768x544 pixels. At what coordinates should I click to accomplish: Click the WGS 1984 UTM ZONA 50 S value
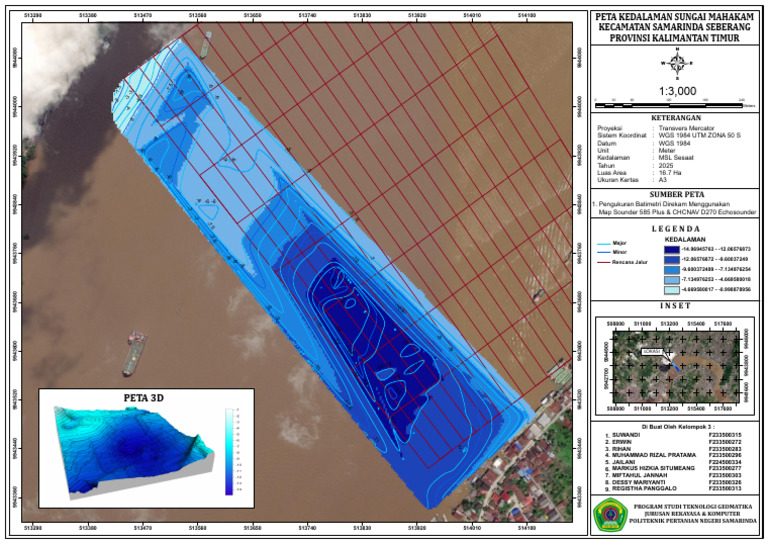coord(699,135)
